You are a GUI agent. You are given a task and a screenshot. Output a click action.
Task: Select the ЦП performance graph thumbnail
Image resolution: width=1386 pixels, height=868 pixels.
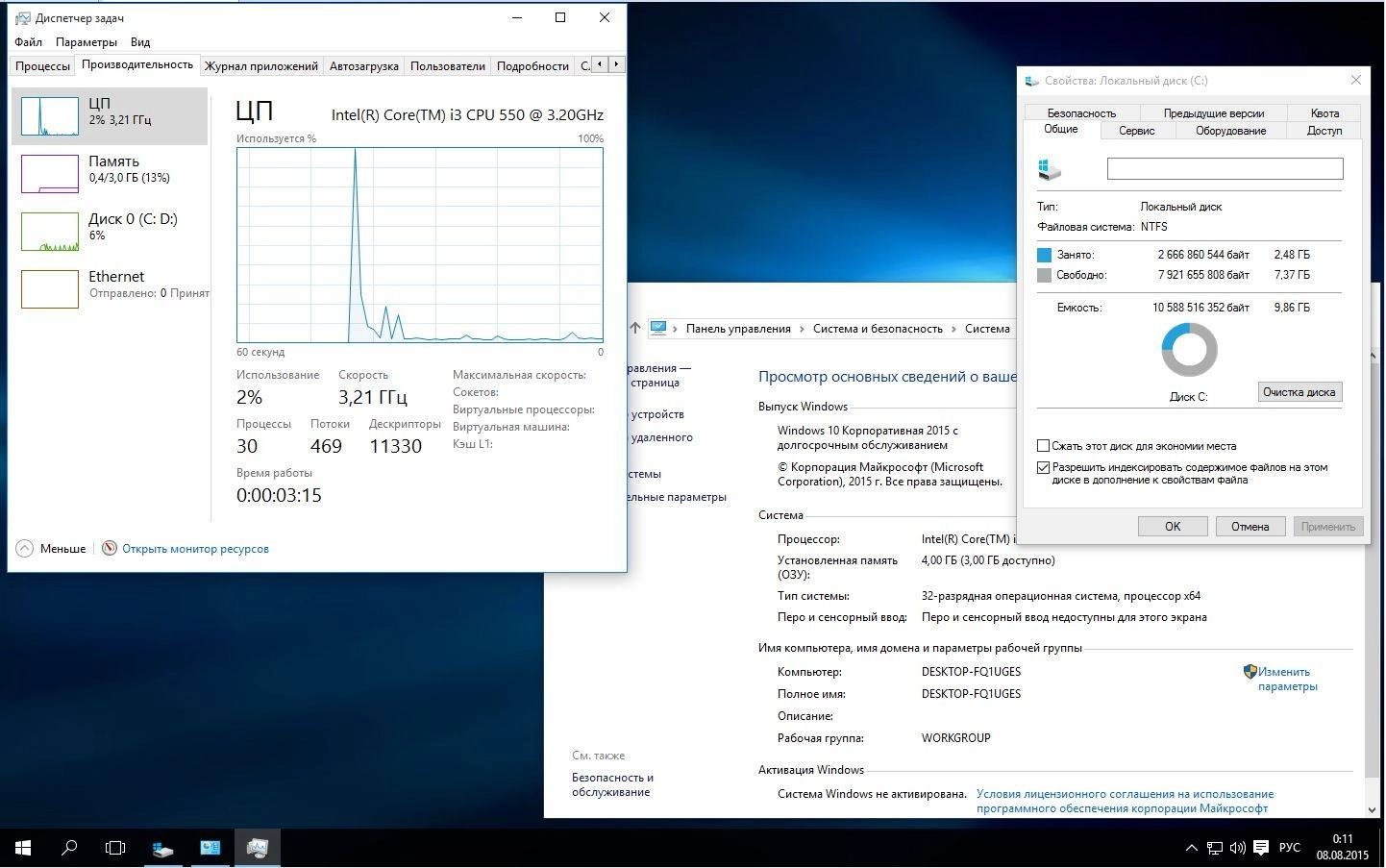(50, 116)
